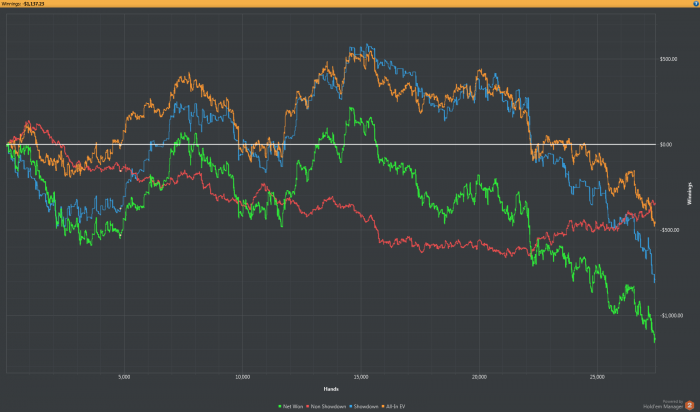
Task: Click the 15,000 hands x-axis label
Action: click(x=361, y=377)
